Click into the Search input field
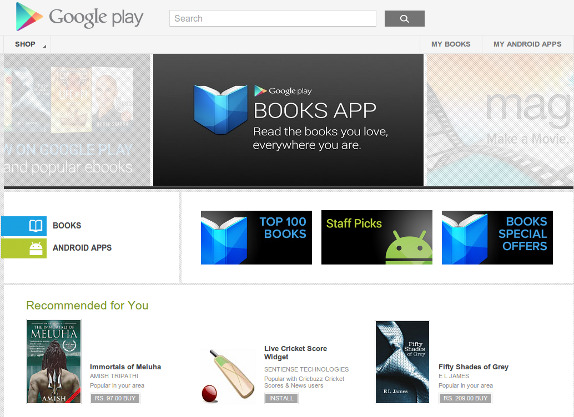Screen dimensions: 574x417 (x=273, y=19)
